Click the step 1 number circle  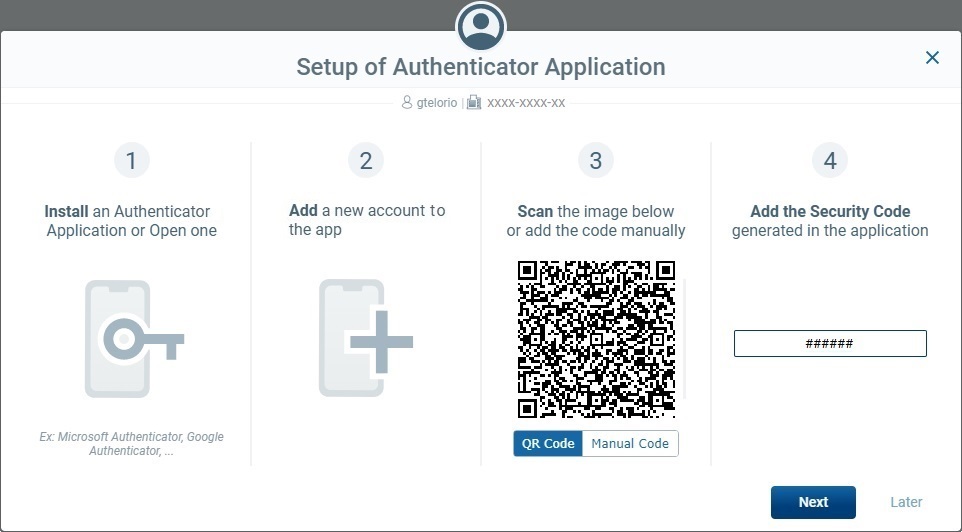pos(131,160)
